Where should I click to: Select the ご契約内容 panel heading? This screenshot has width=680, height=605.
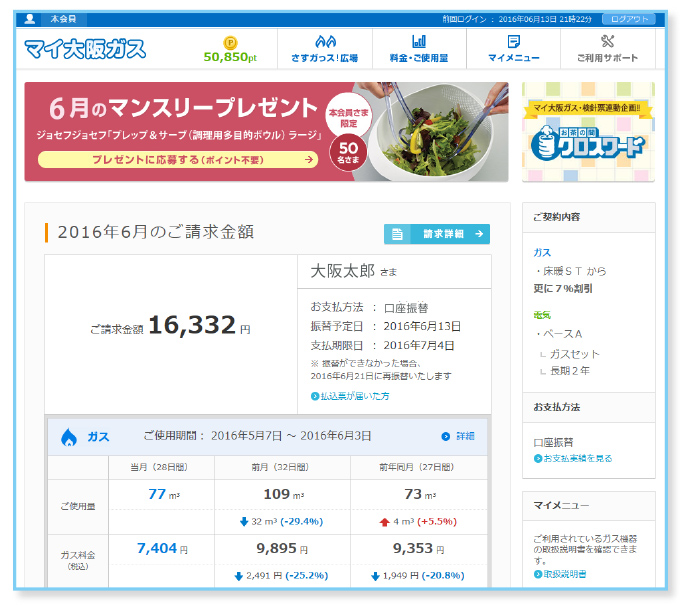(556, 217)
